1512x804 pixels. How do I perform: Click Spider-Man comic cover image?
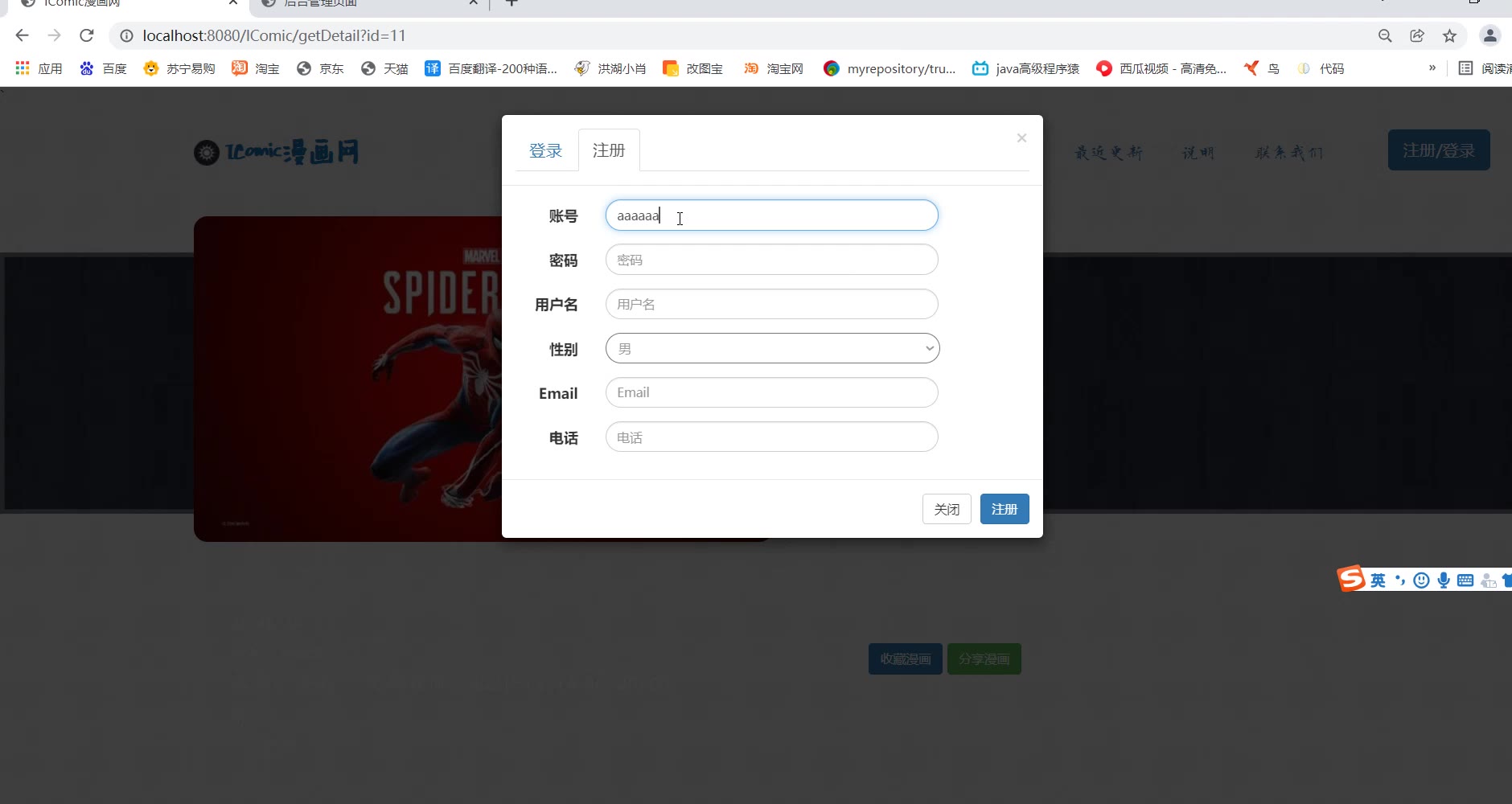click(347, 379)
